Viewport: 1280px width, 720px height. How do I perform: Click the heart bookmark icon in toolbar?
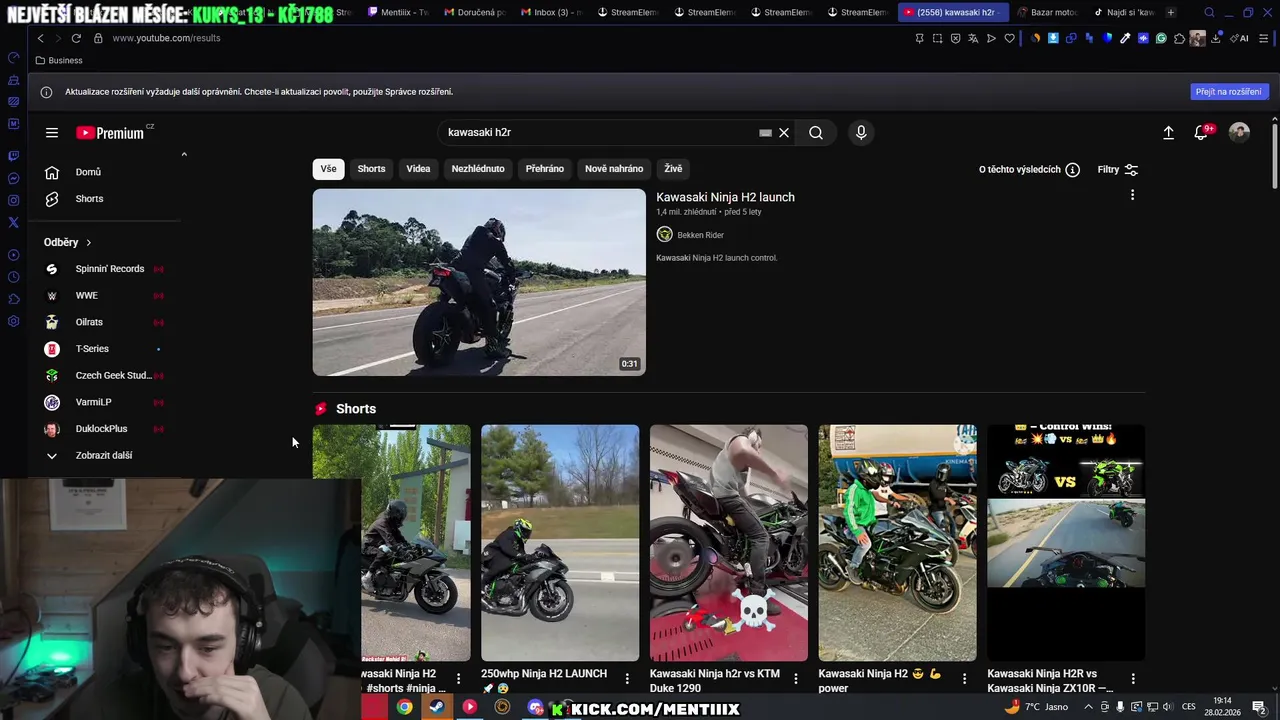pyautogui.click(x=1010, y=38)
